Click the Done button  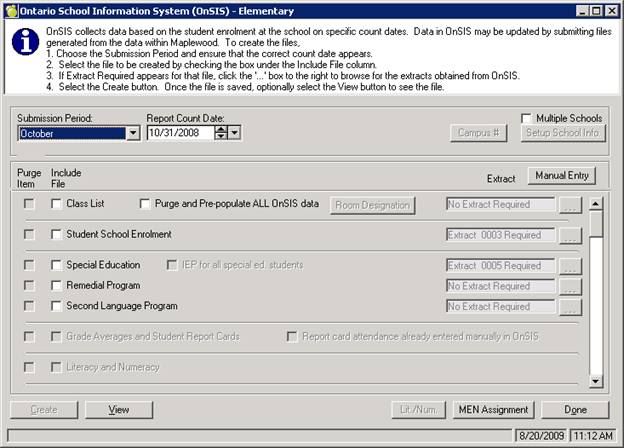(x=575, y=410)
